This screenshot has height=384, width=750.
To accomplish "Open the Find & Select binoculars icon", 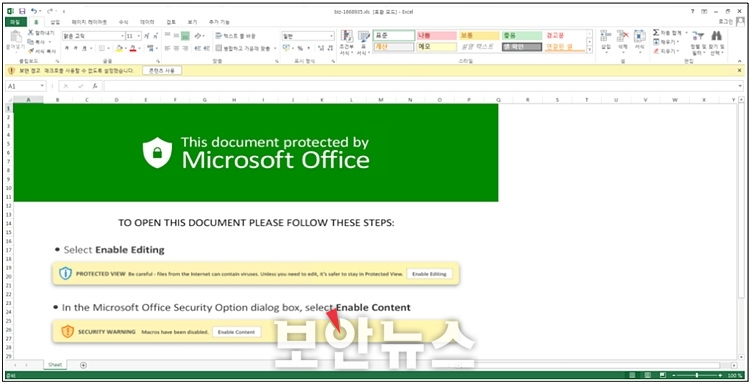I will pyautogui.click(x=716, y=36).
